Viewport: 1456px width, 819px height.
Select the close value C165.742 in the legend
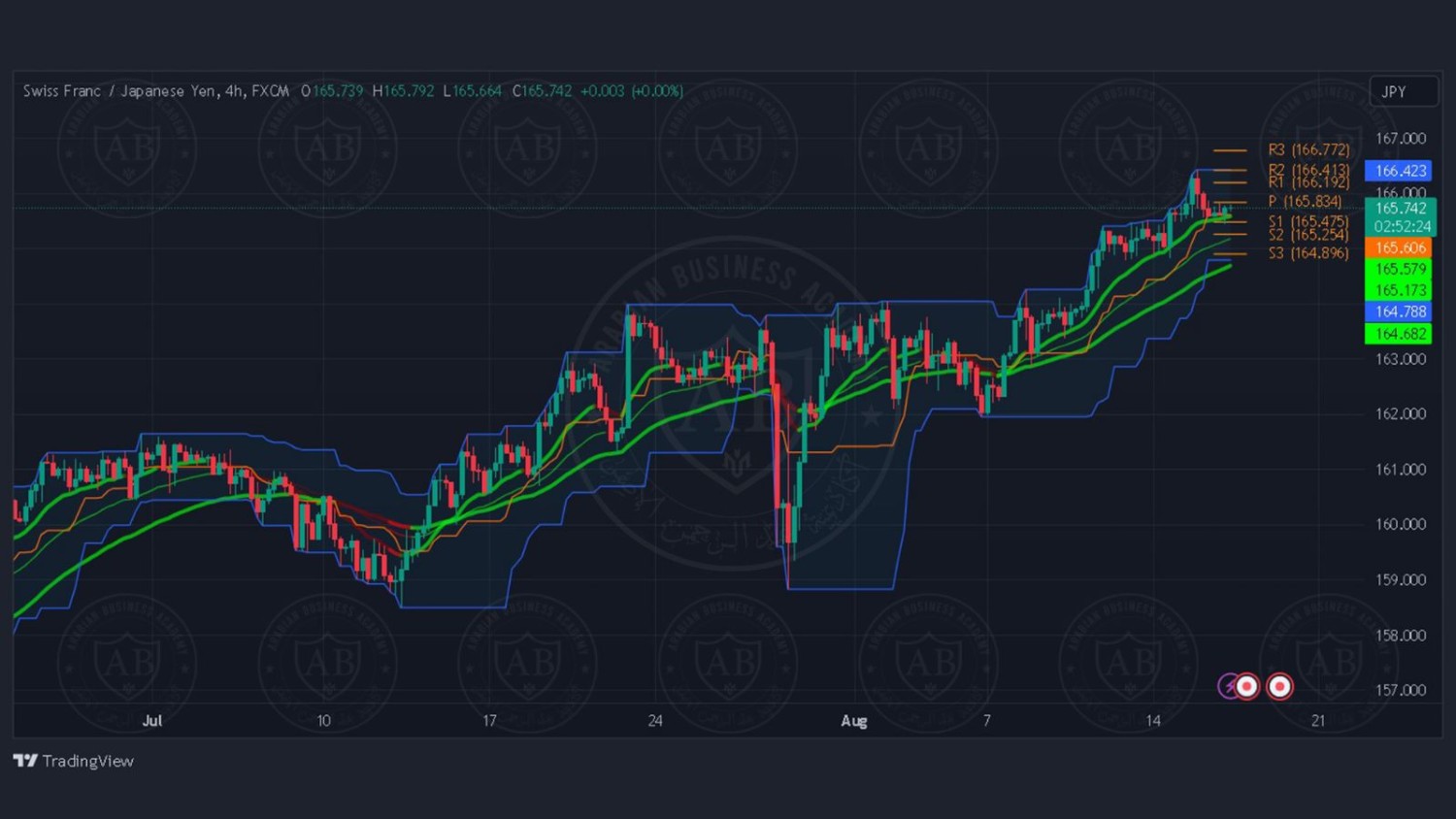tap(543, 91)
